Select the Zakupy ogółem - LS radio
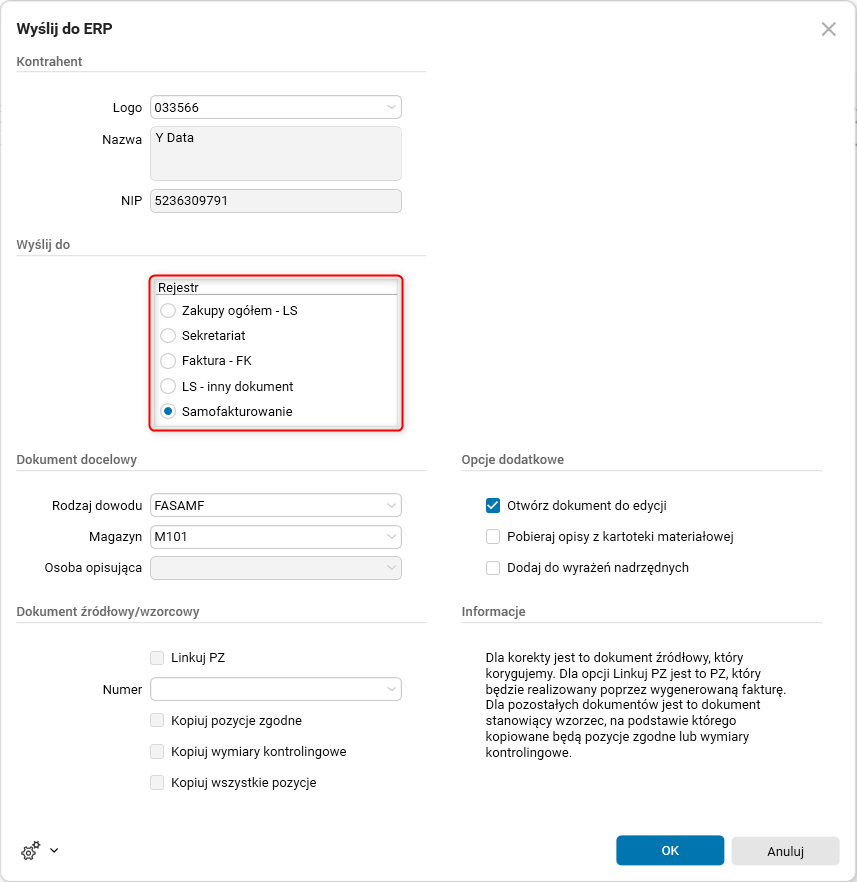Screen dimensions: 857x882 [x=168, y=311]
